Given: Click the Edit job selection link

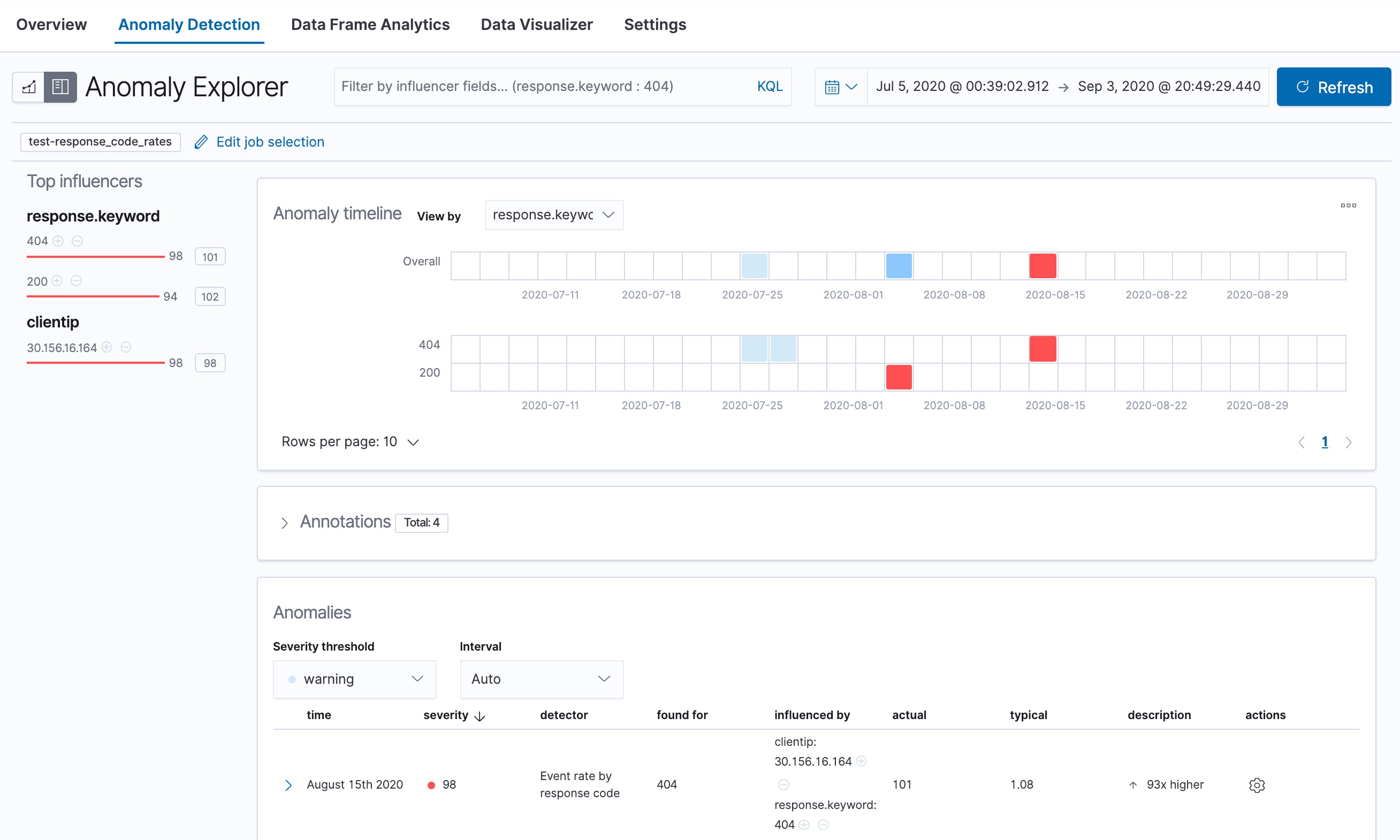Looking at the screenshot, I should (x=270, y=141).
